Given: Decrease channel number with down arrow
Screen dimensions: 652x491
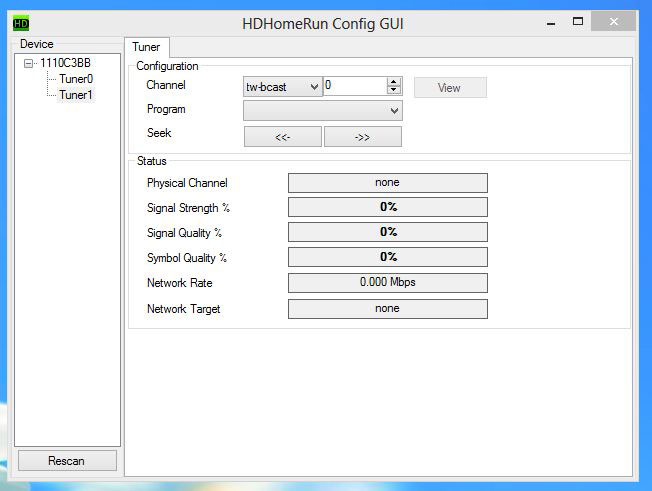Looking at the screenshot, I should 393,90.
